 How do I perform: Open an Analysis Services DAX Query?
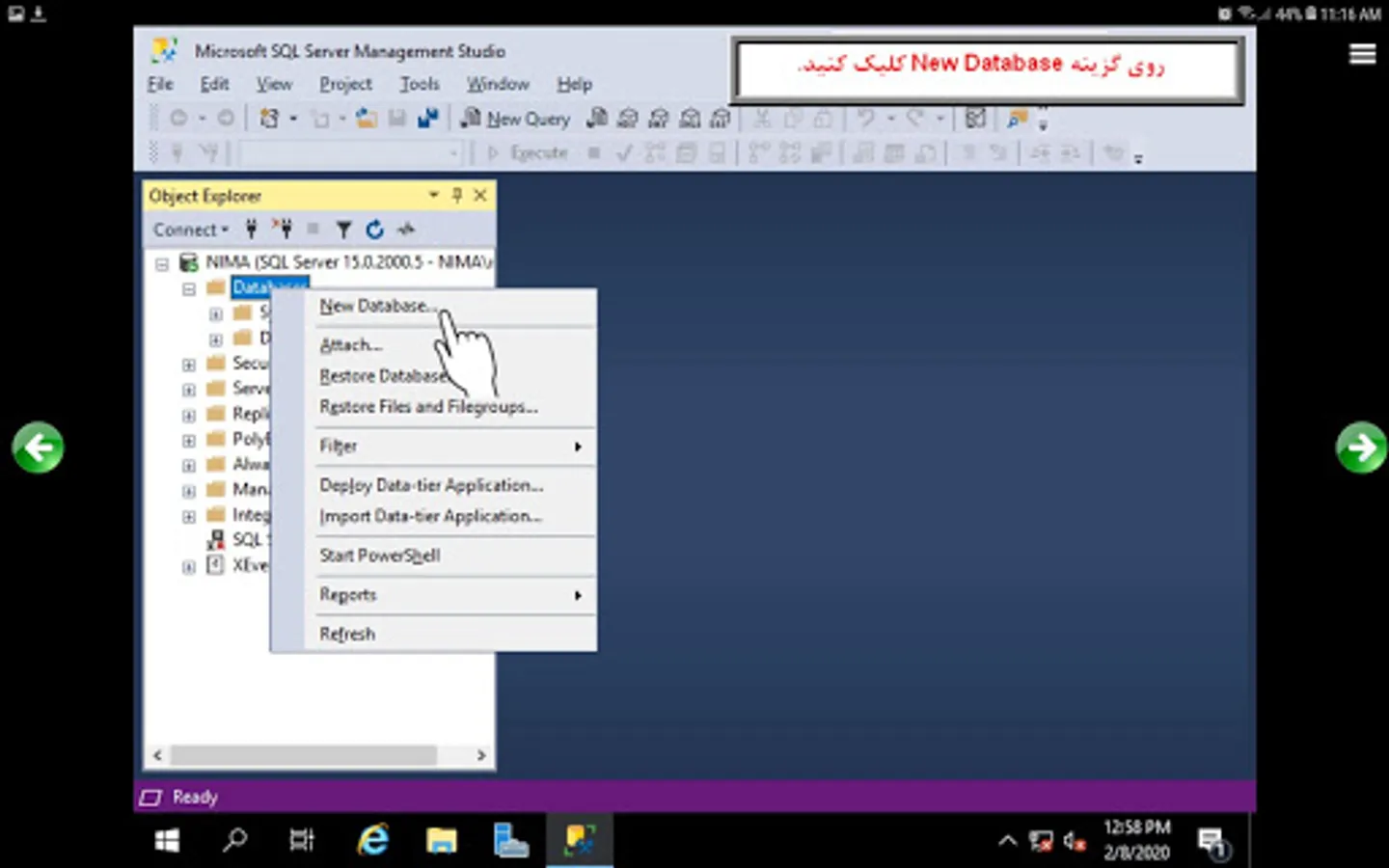[721, 118]
